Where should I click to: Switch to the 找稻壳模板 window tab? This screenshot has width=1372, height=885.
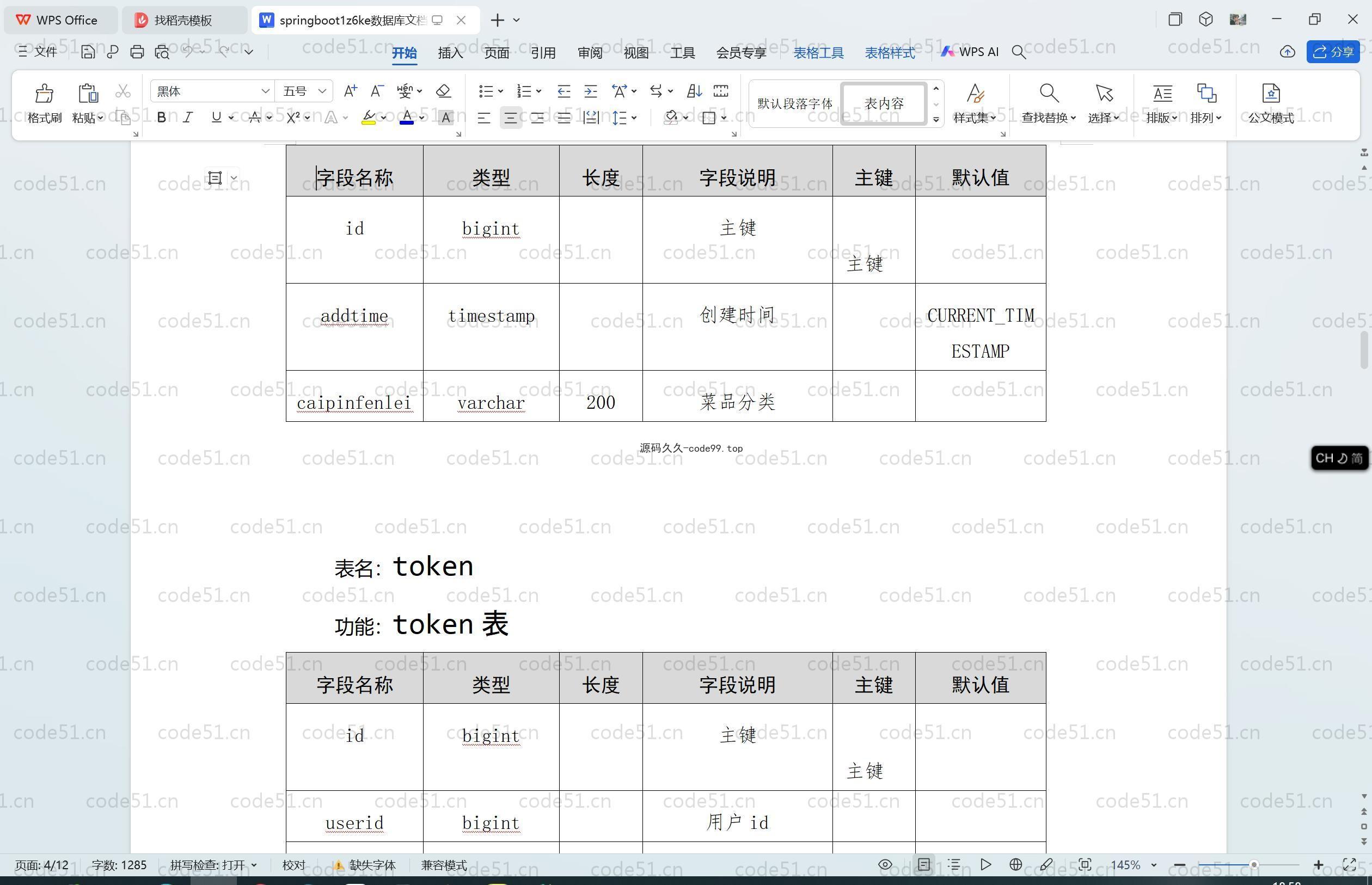tap(183, 20)
